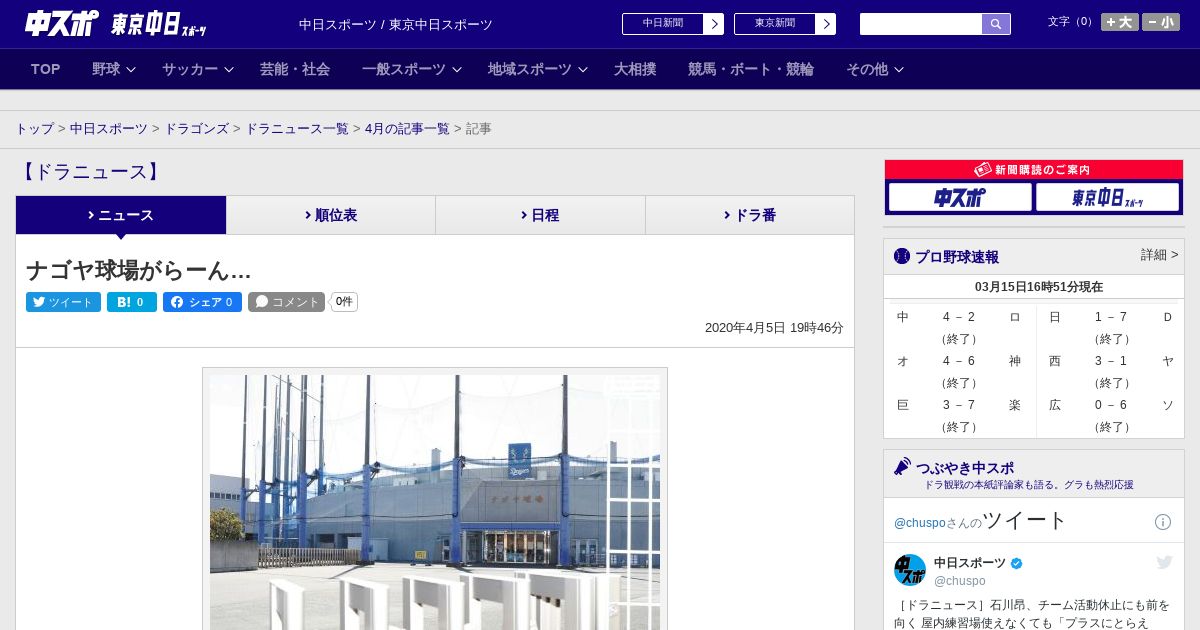Viewport: 1200px width, 630px height.
Task: Switch to the 順位表 tab
Action: tap(331, 215)
